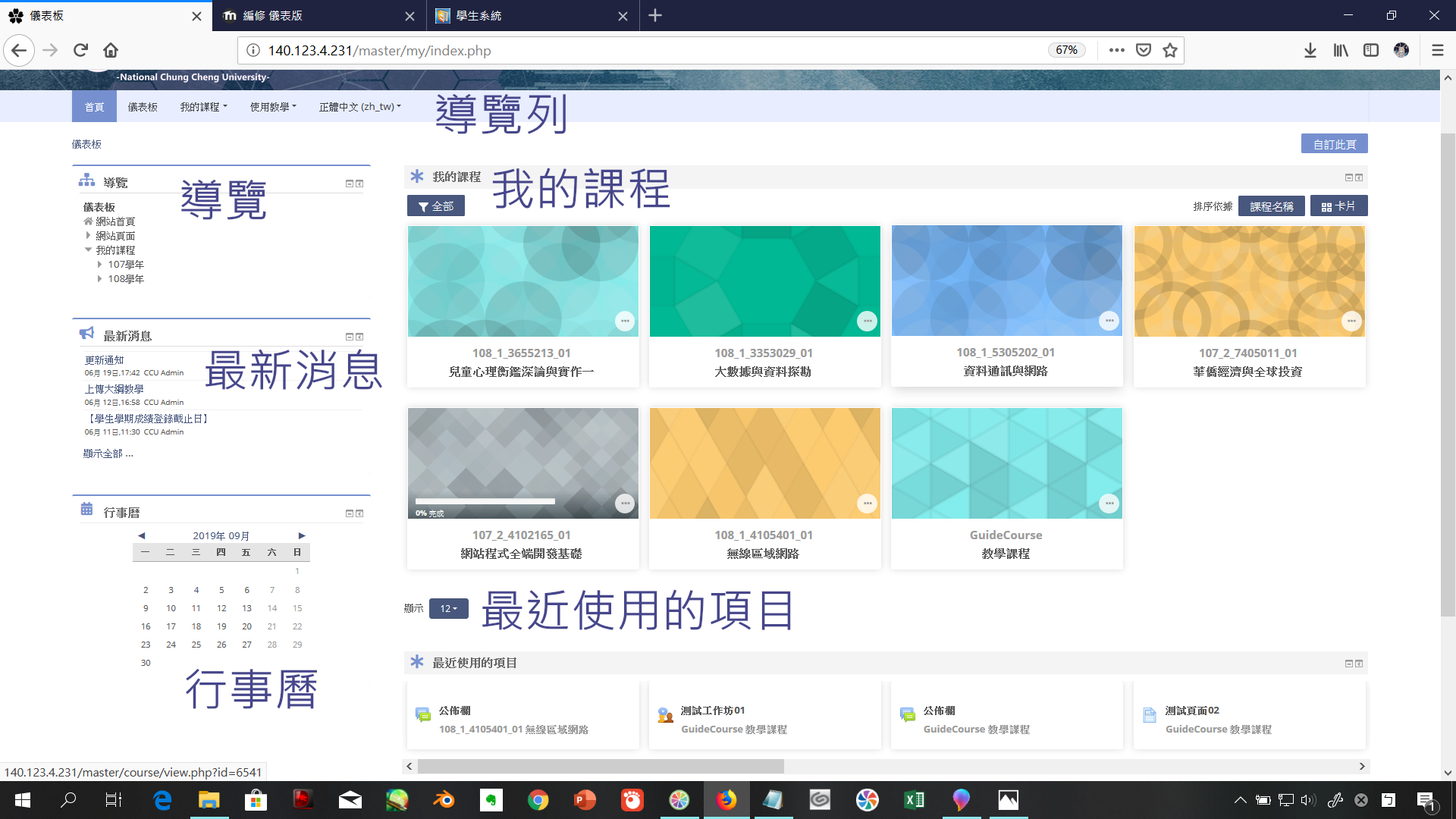1456x819 pixels.
Task: Open the 我的課程 navbar dropdown
Action: [x=202, y=106]
